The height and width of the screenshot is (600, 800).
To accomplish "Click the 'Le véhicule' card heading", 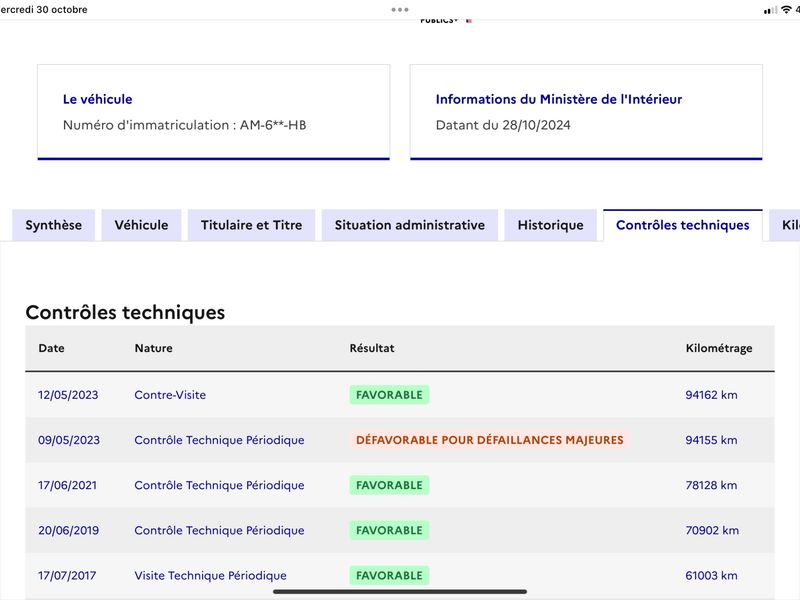I will 97,99.
